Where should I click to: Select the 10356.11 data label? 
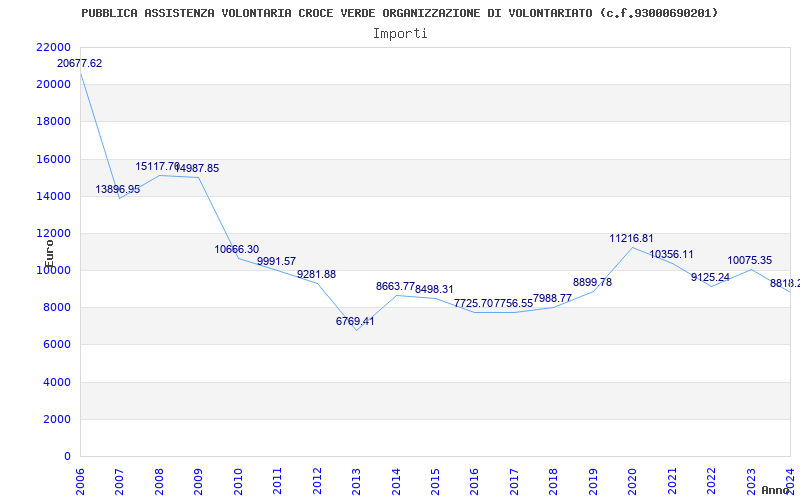point(671,254)
